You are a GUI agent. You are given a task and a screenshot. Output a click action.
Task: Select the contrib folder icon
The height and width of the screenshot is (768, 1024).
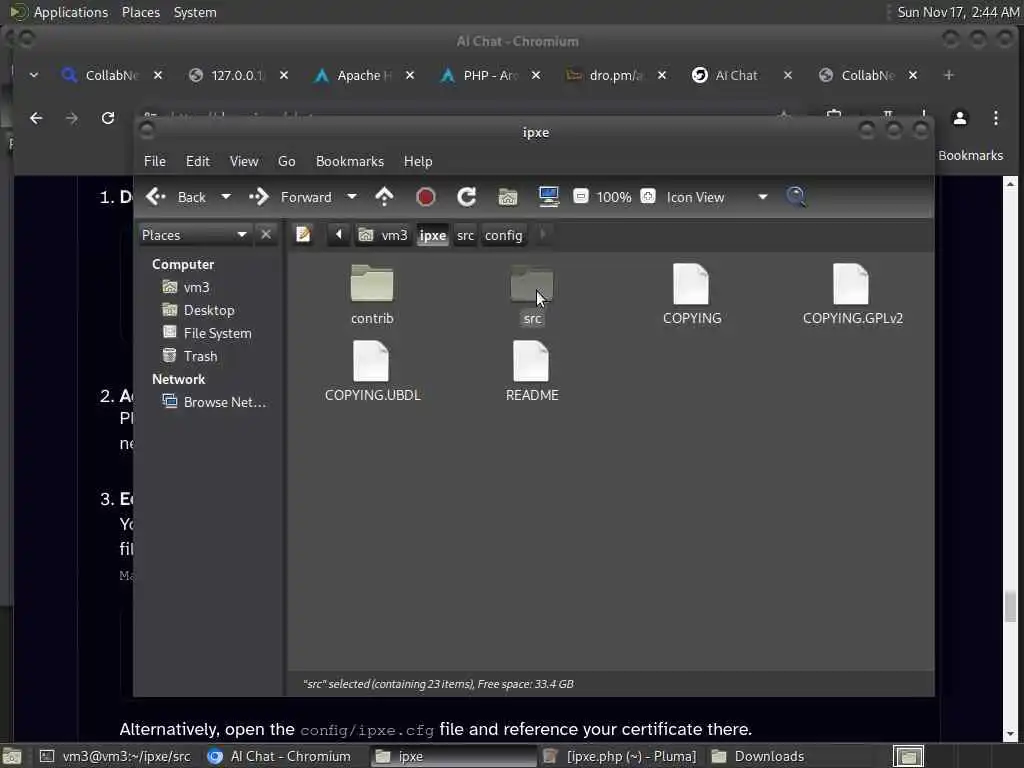point(372,283)
